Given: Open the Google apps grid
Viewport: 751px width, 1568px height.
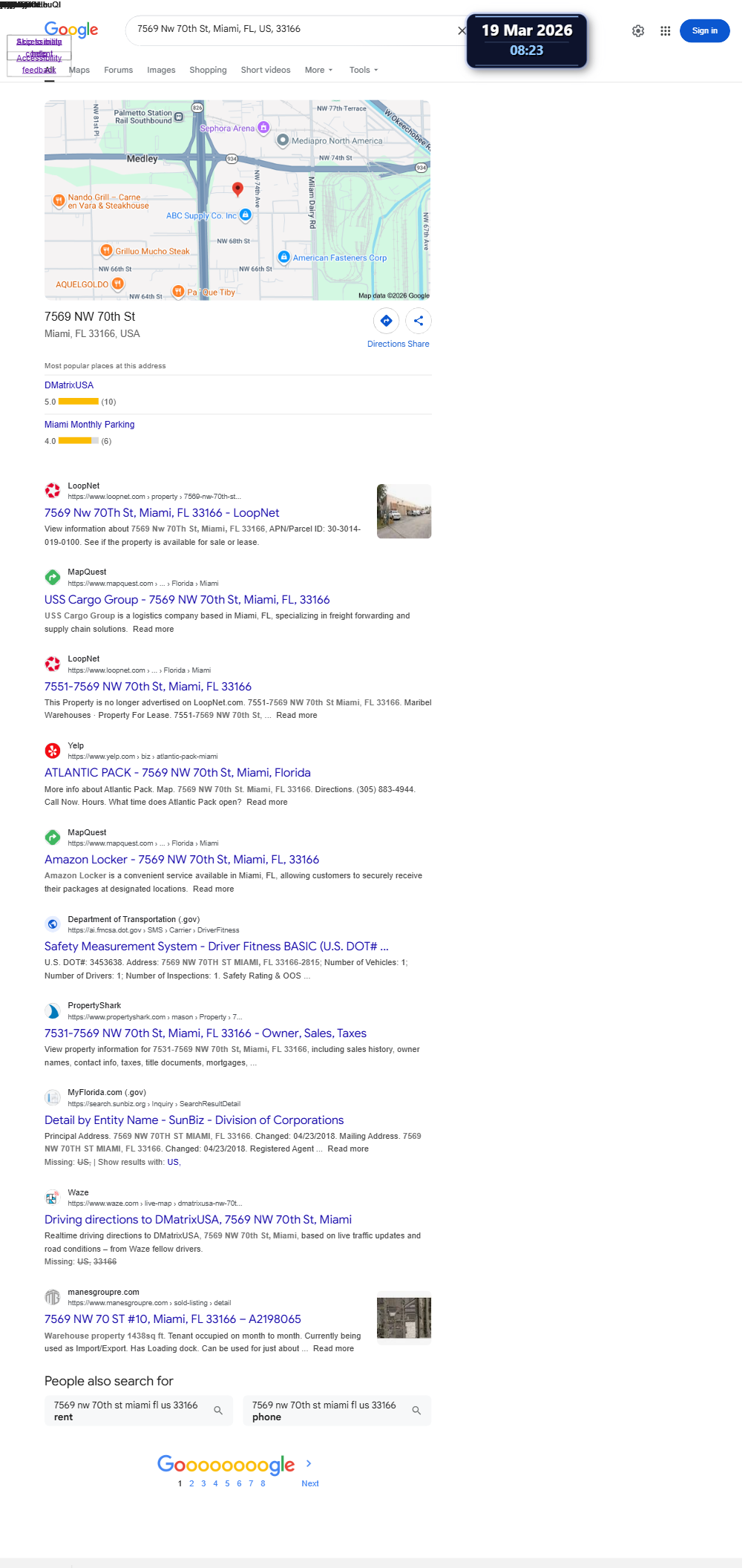Looking at the screenshot, I should point(665,31).
